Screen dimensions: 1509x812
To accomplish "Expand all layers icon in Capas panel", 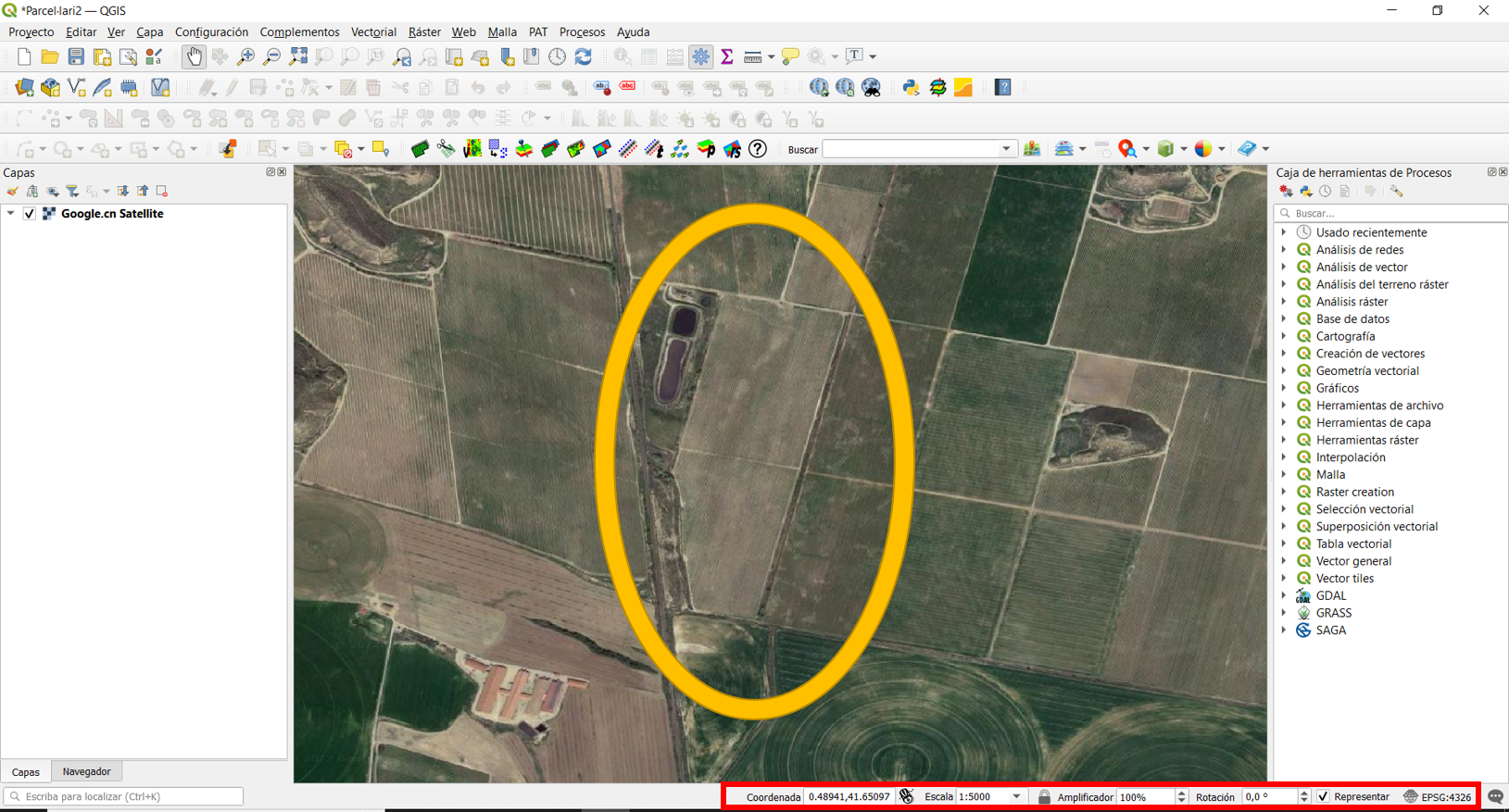I will tap(122, 192).
